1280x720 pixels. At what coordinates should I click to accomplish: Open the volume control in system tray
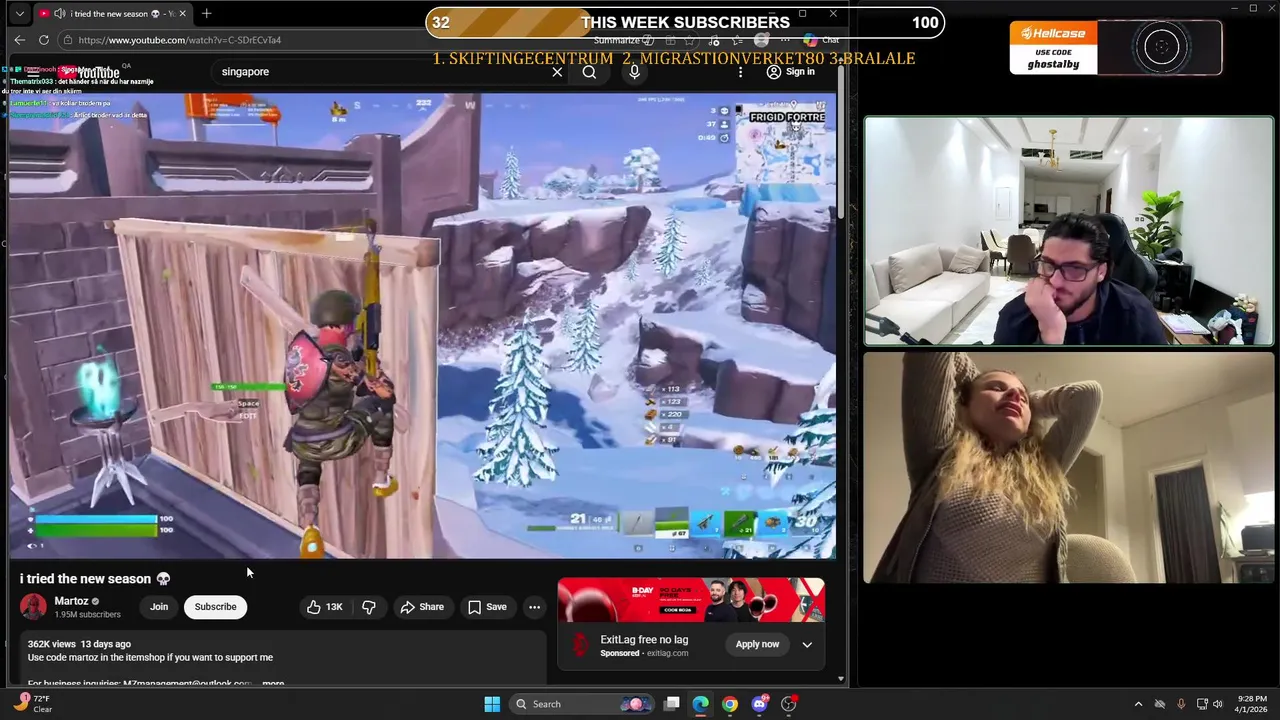pyautogui.click(x=1219, y=704)
